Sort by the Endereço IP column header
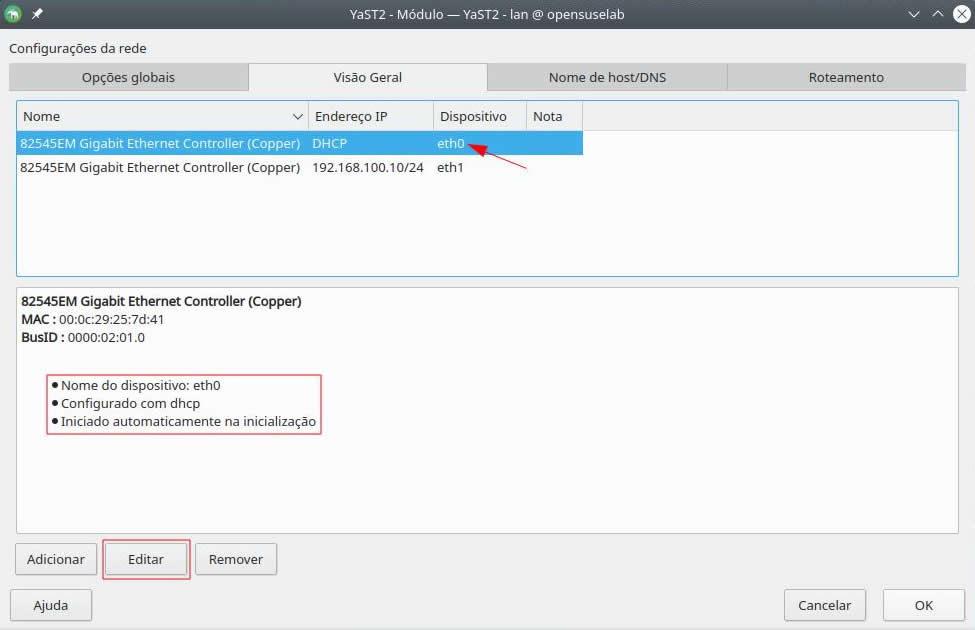Image resolution: width=975 pixels, height=630 pixels. [x=370, y=117]
